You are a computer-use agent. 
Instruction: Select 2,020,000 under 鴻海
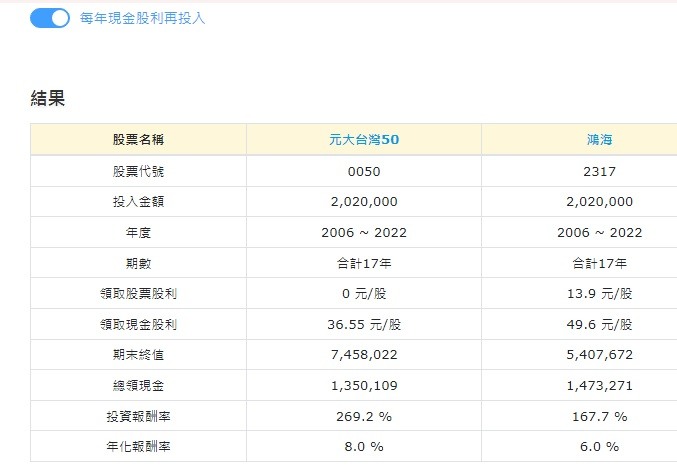pyautogui.click(x=599, y=202)
